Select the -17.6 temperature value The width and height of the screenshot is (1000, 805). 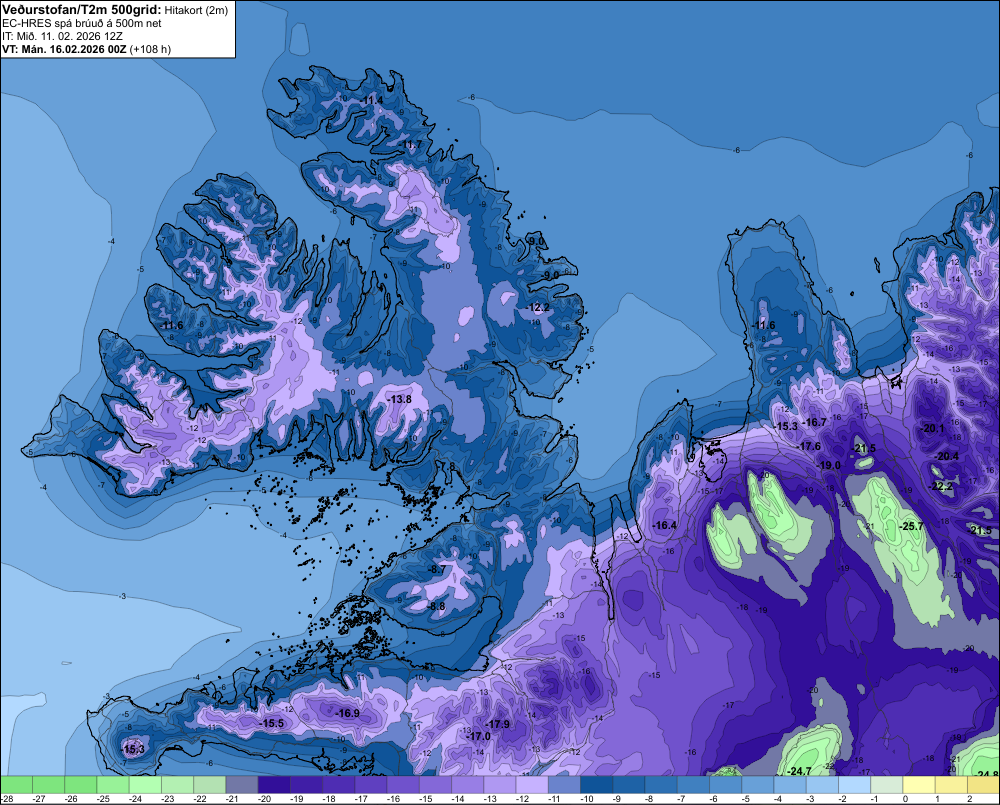click(x=809, y=447)
